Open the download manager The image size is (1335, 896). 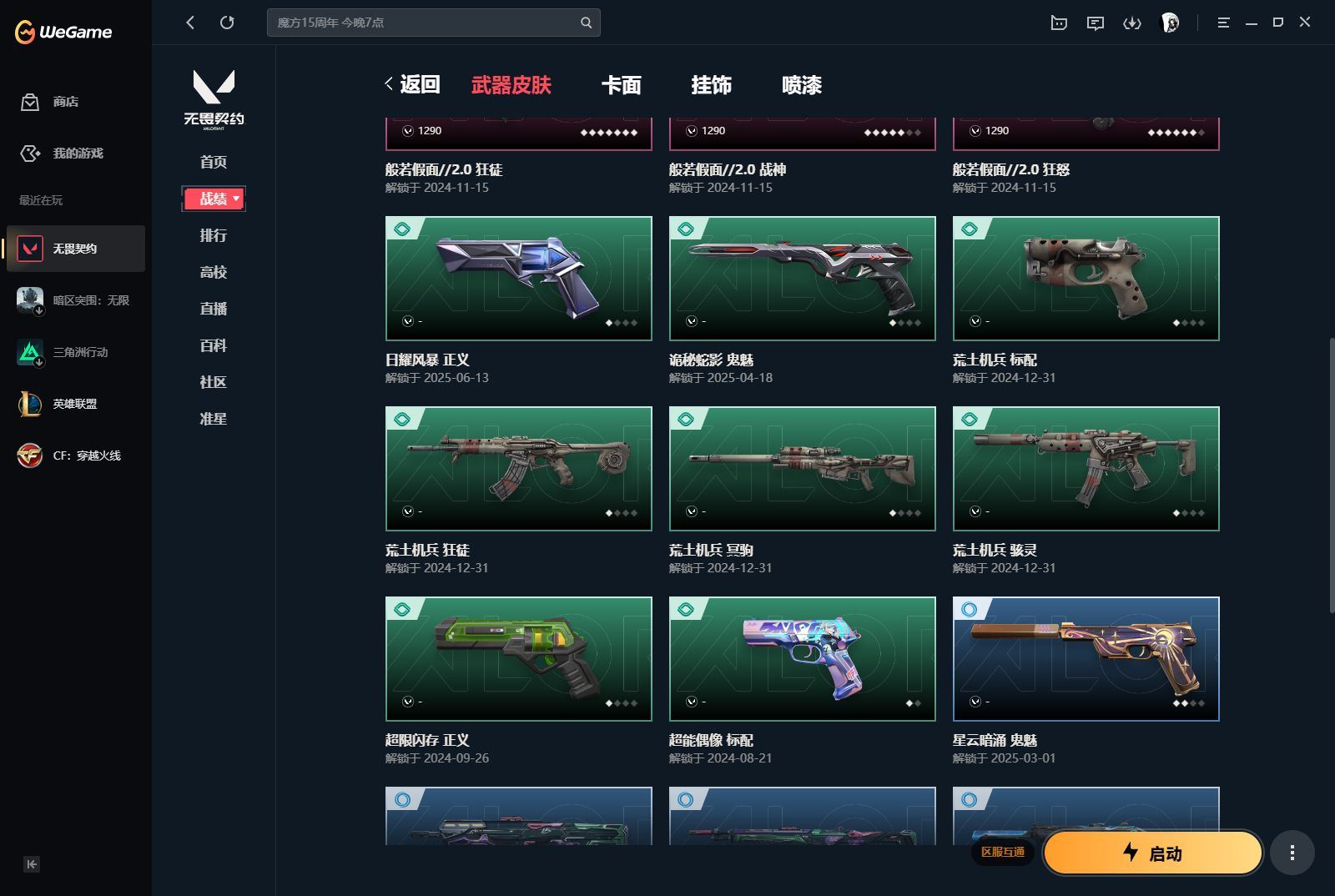pyautogui.click(x=1132, y=23)
